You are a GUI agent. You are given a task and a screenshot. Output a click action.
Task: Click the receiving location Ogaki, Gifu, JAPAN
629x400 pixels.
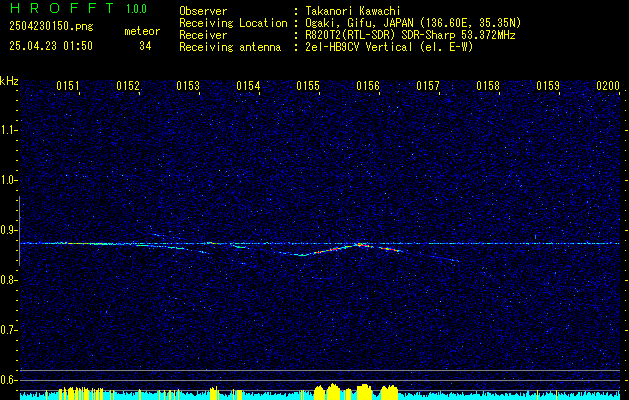click(x=413, y=23)
